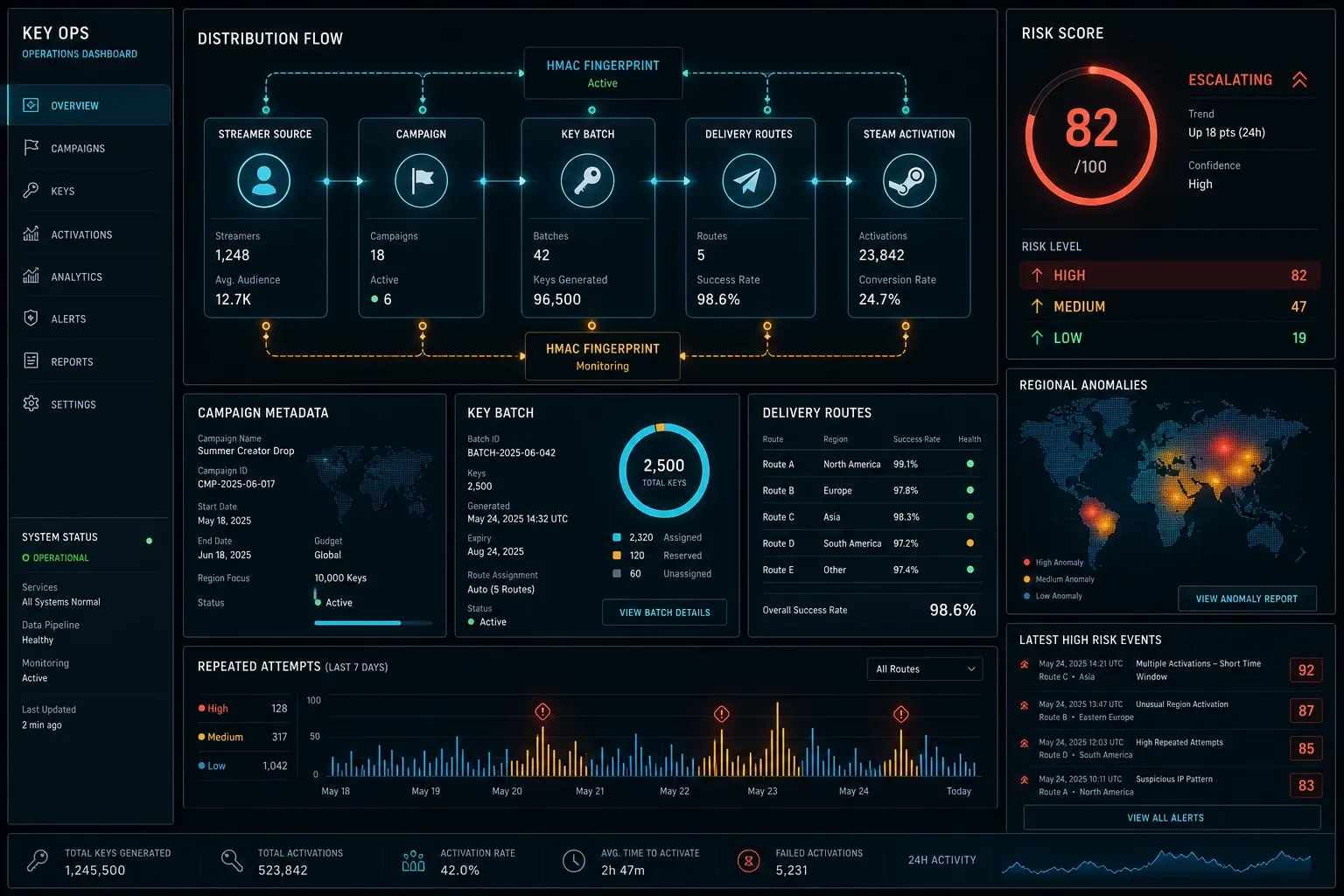1344x896 pixels.
Task: Click the Avg. Time to Activate clock icon
Action: point(573,861)
